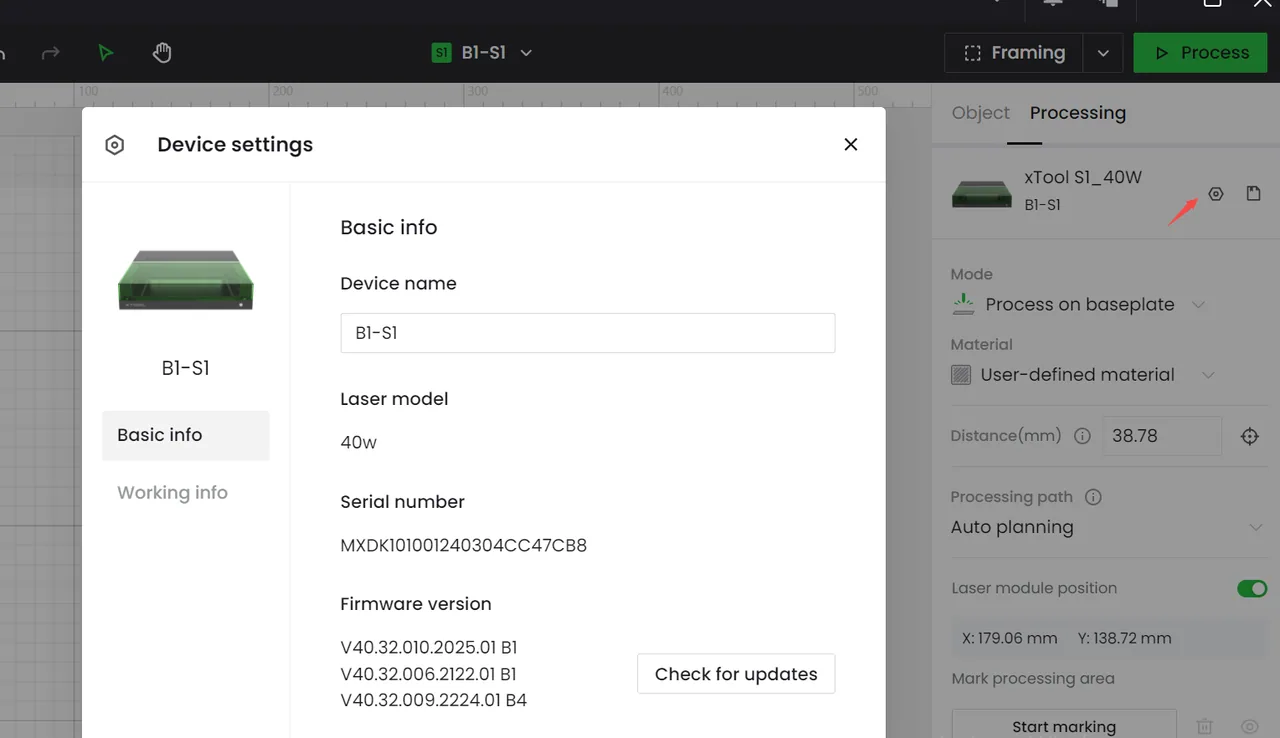Open device settings gear beside xTool S1_40W
Viewport: 1280px width, 738px height.
click(1216, 194)
